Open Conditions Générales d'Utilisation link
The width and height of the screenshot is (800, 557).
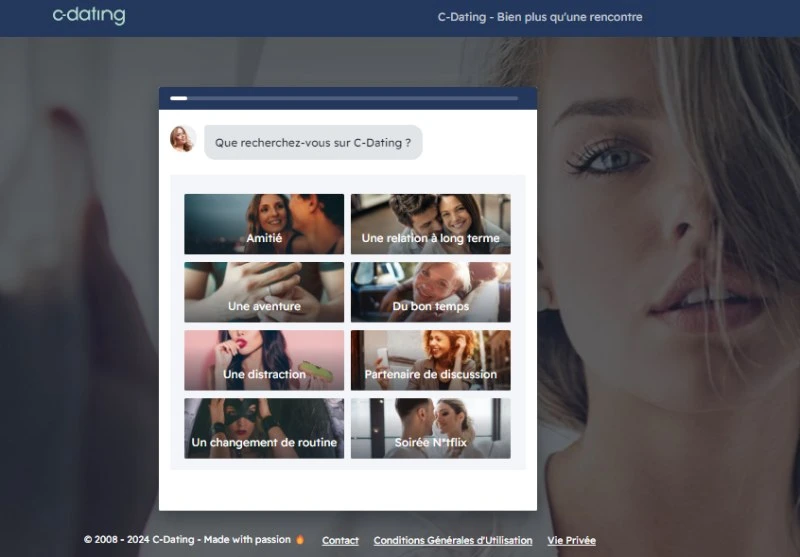[453, 541]
